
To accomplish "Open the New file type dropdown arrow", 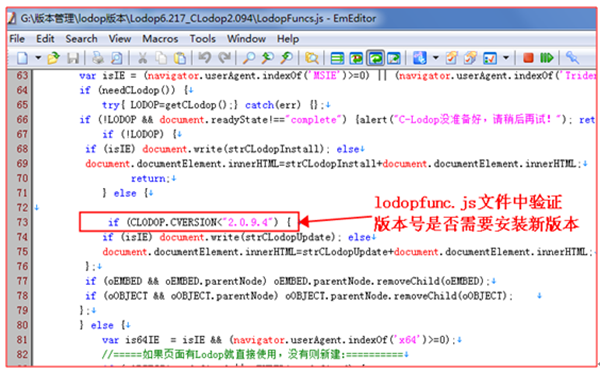I will 38,58.
